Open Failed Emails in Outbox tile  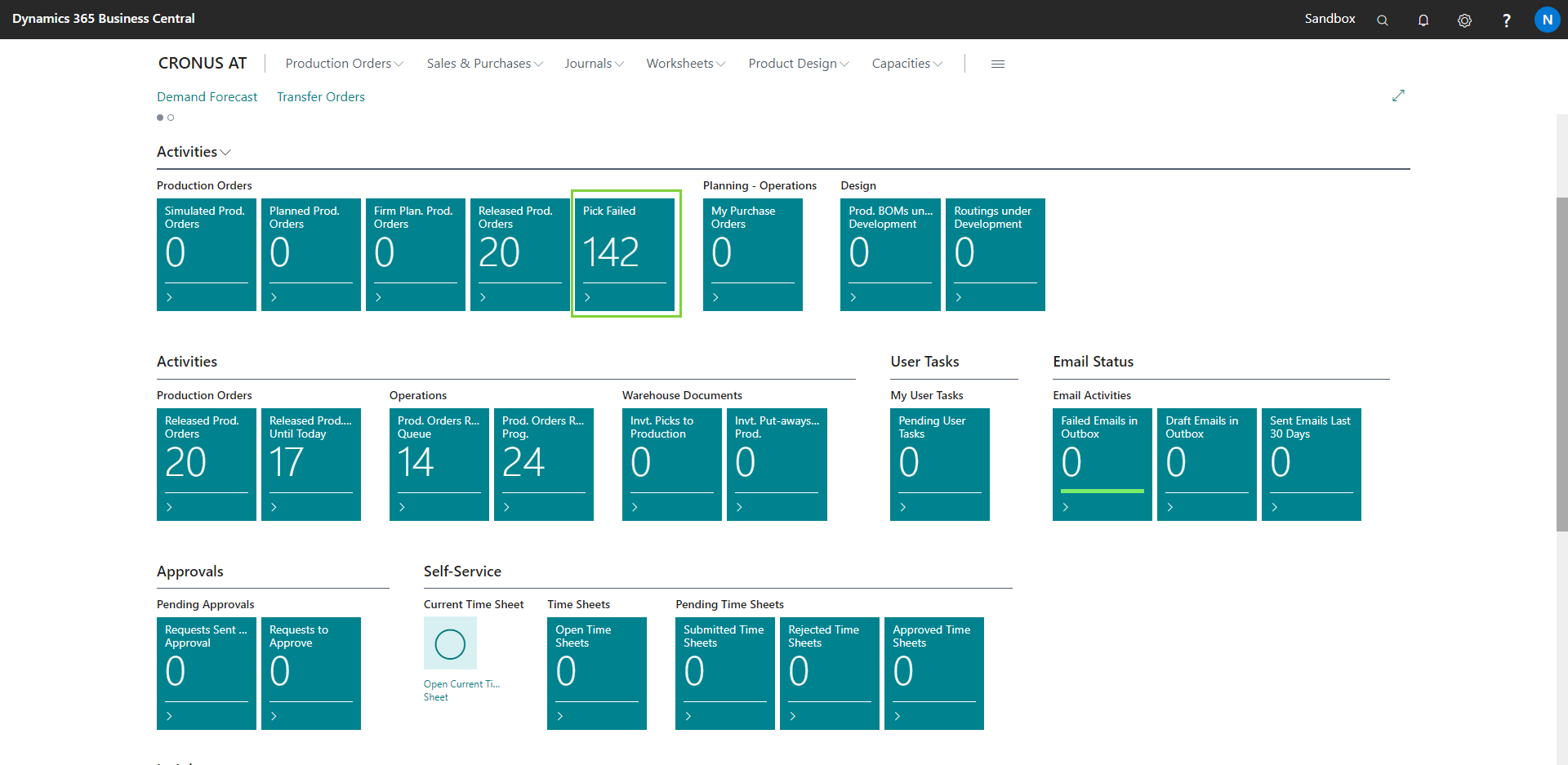(x=1102, y=465)
